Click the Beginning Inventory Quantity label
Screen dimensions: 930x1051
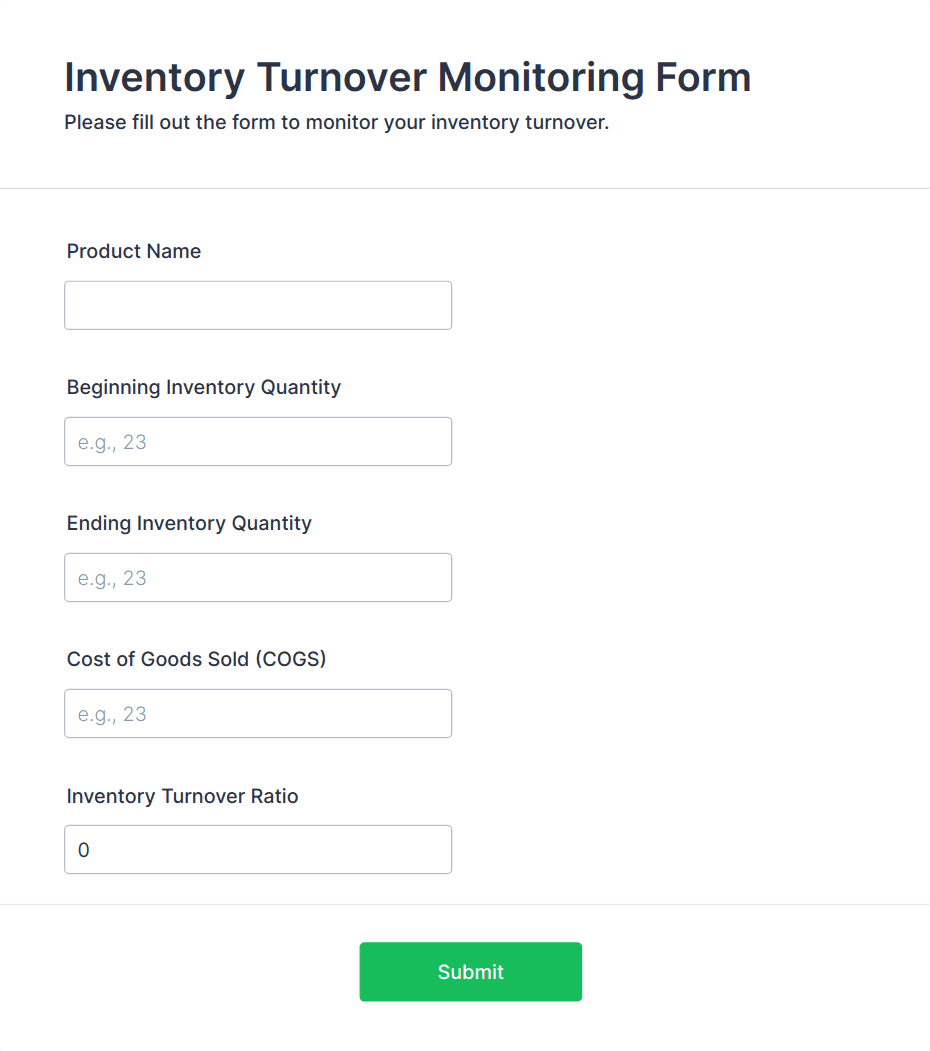click(x=204, y=387)
